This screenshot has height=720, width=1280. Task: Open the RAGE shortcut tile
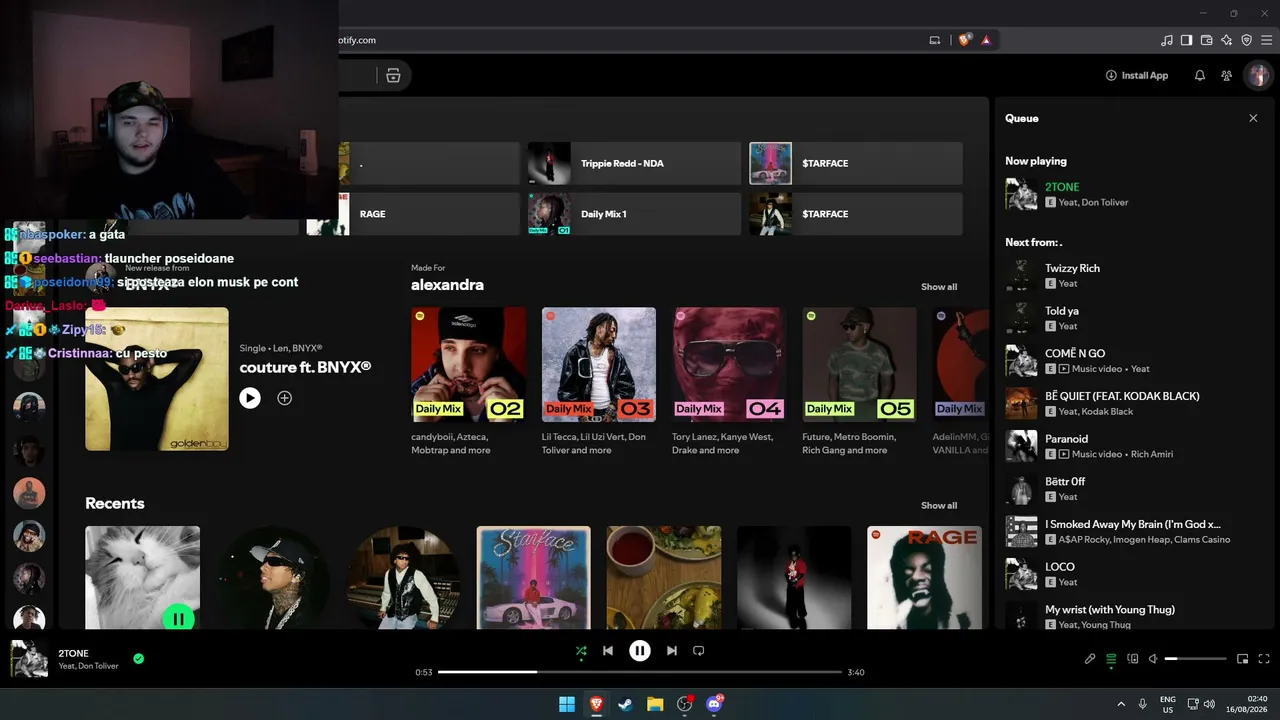pyautogui.click(x=412, y=214)
